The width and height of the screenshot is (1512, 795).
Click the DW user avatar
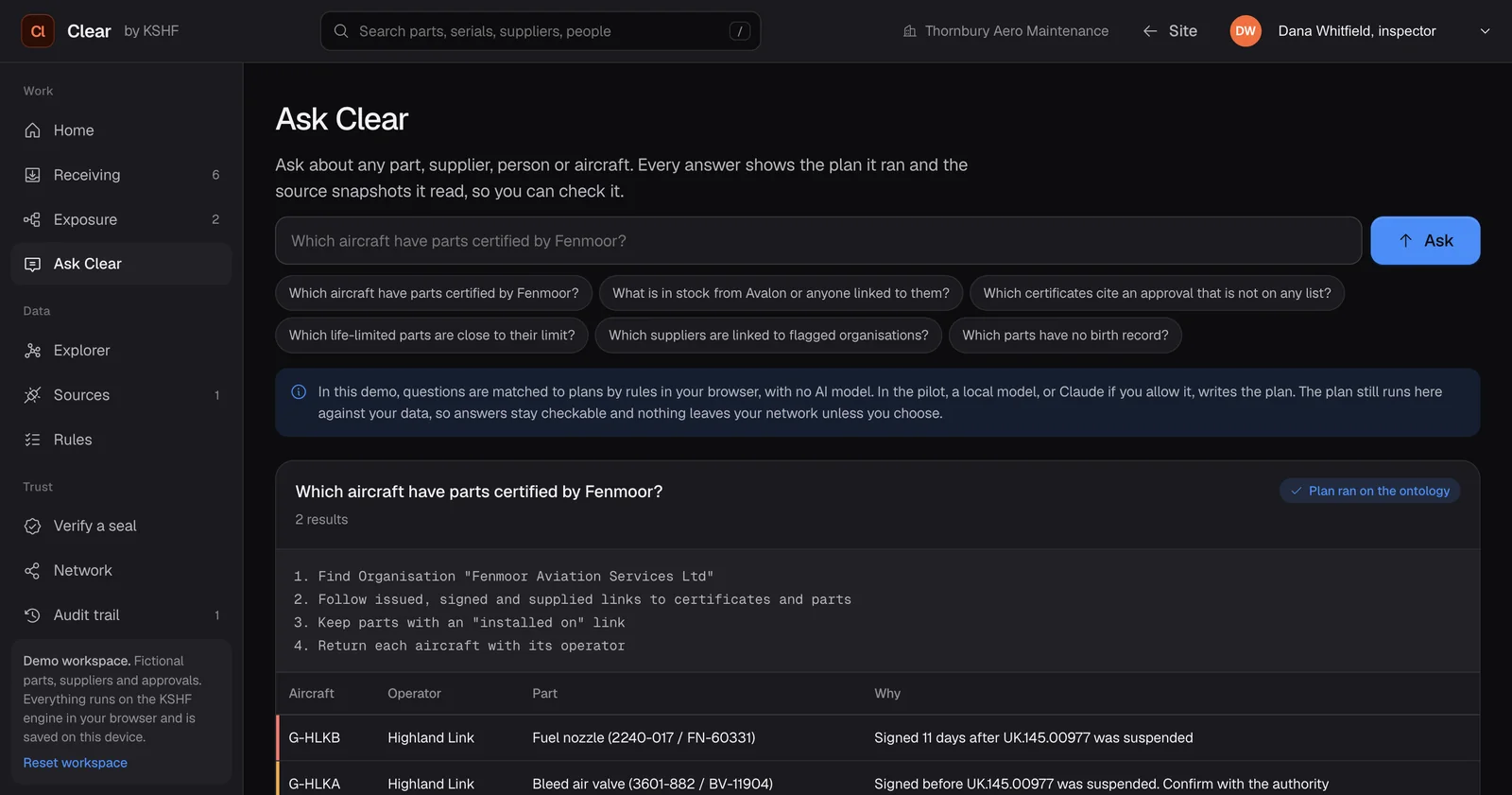coord(1246,31)
